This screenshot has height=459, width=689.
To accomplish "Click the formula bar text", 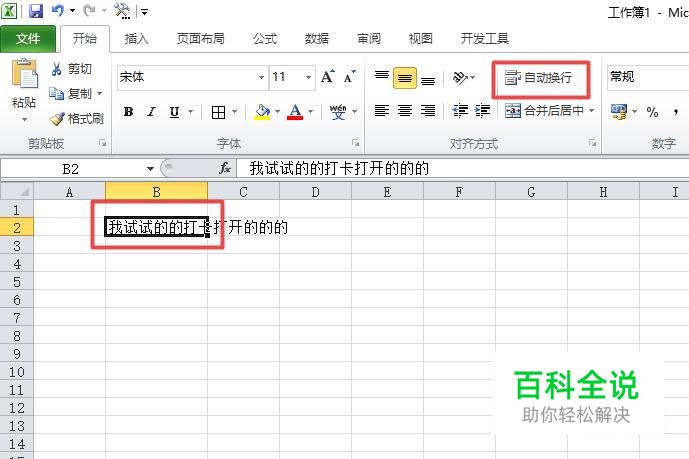I will click(339, 168).
